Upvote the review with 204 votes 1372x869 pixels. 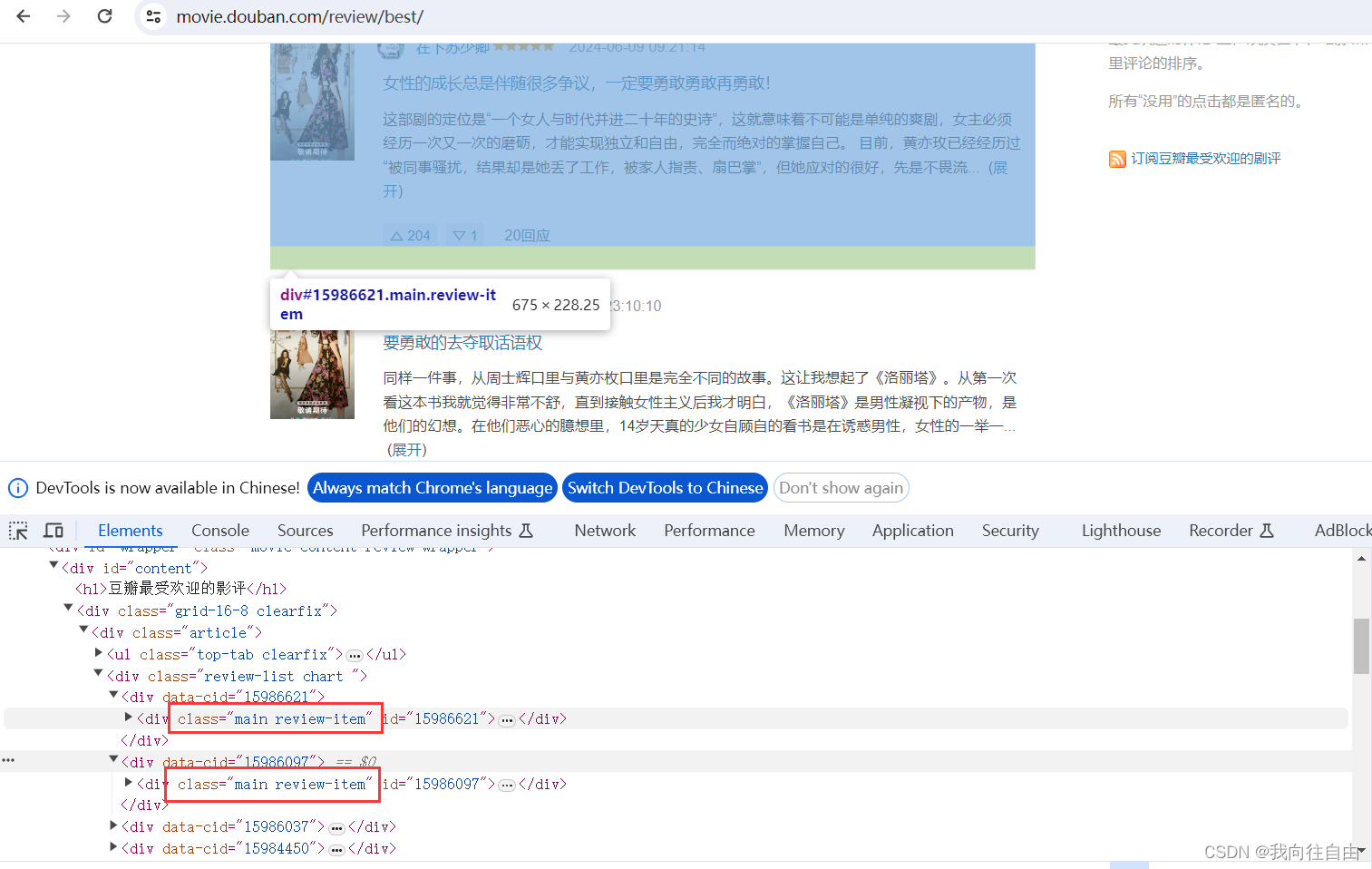(x=410, y=236)
